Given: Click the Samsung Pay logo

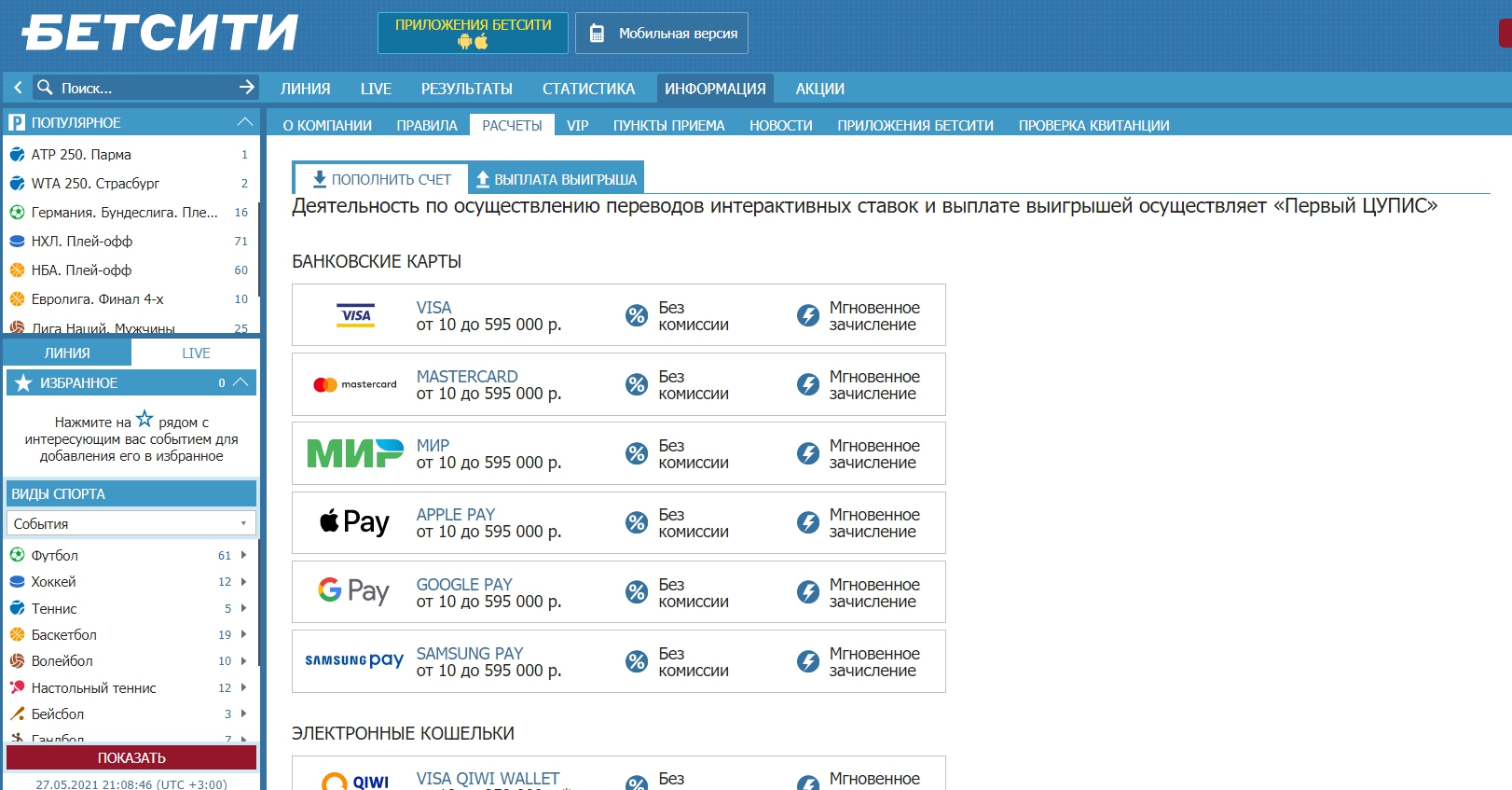Looking at the screenshot, I should coord(354,660).
